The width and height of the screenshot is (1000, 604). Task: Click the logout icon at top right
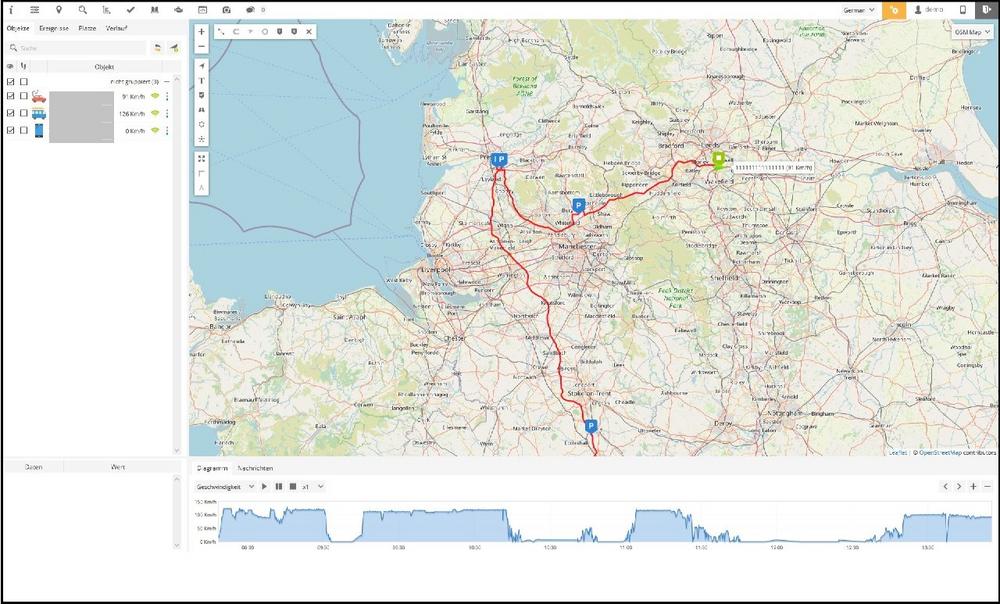click(x=987, y=9)
